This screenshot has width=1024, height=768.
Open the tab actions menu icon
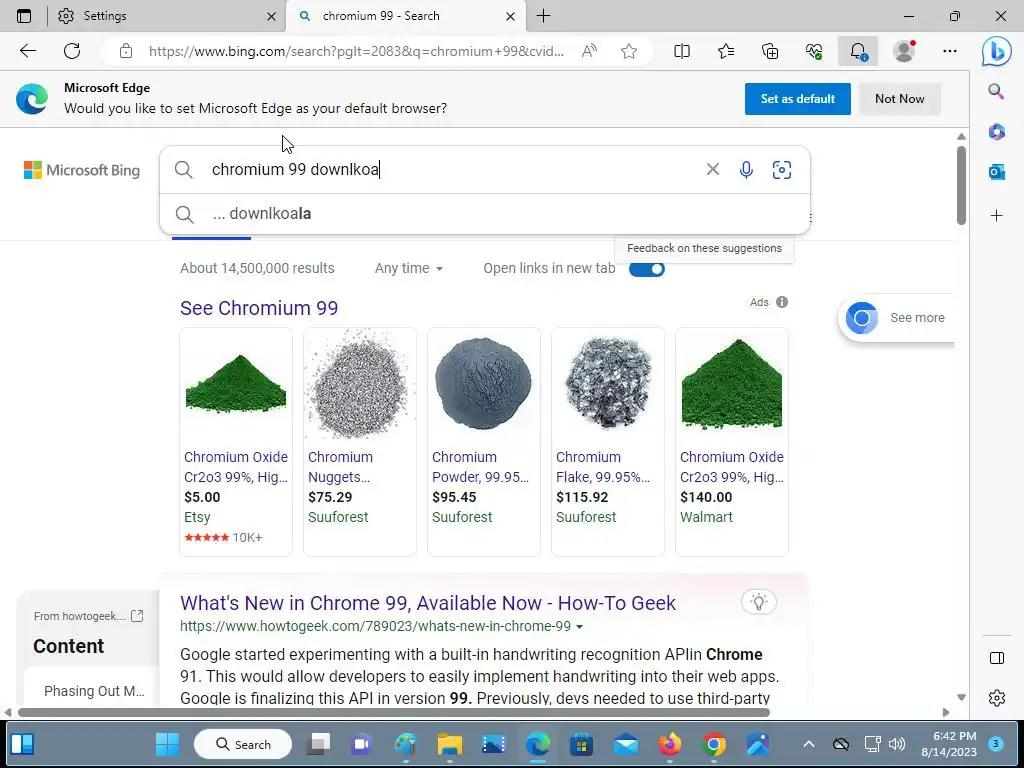point(24,16)
